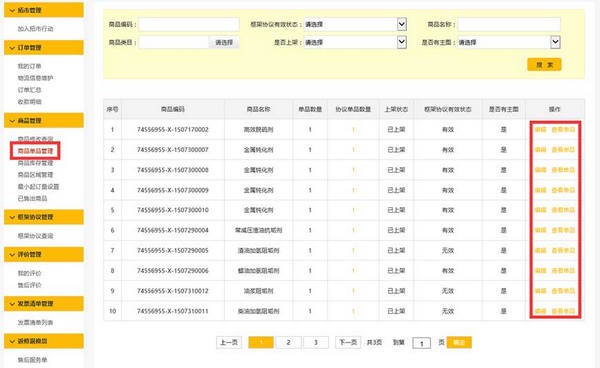Click the 上架状态 column header
Screen dimensions: 600x368
[396, 109]
